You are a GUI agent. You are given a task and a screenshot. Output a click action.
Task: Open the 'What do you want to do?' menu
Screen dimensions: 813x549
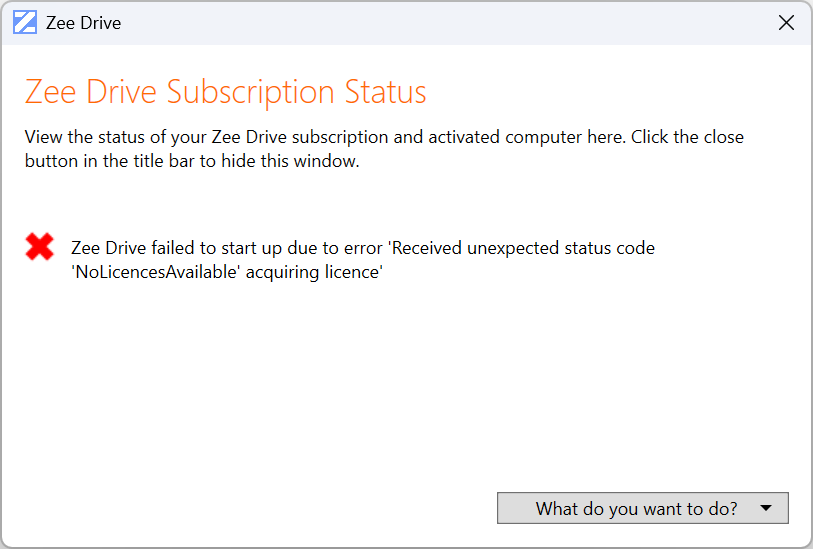pos(636,508)
